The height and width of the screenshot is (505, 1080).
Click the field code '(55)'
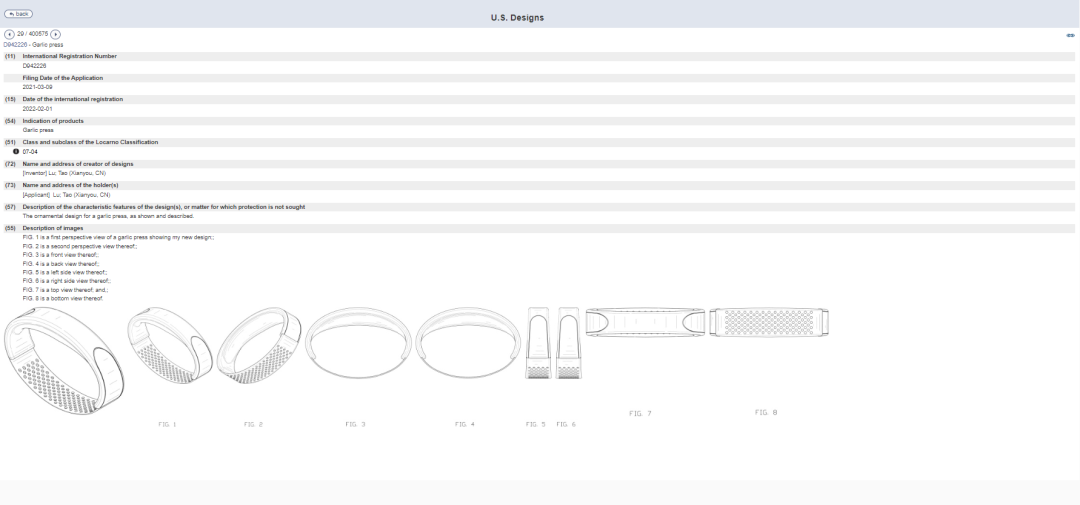10,228
